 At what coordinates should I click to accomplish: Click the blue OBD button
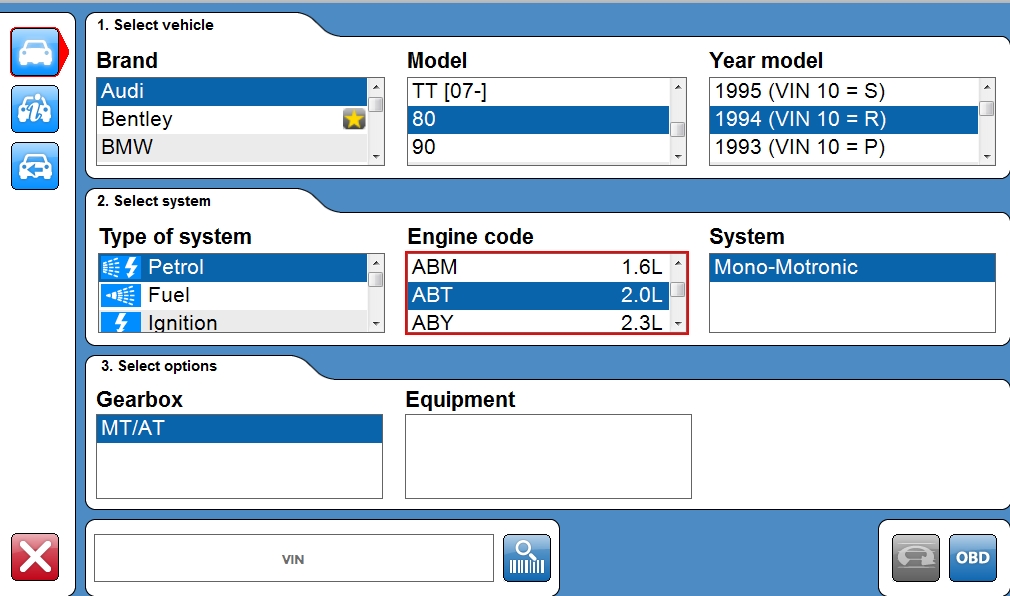click(973, 557)
